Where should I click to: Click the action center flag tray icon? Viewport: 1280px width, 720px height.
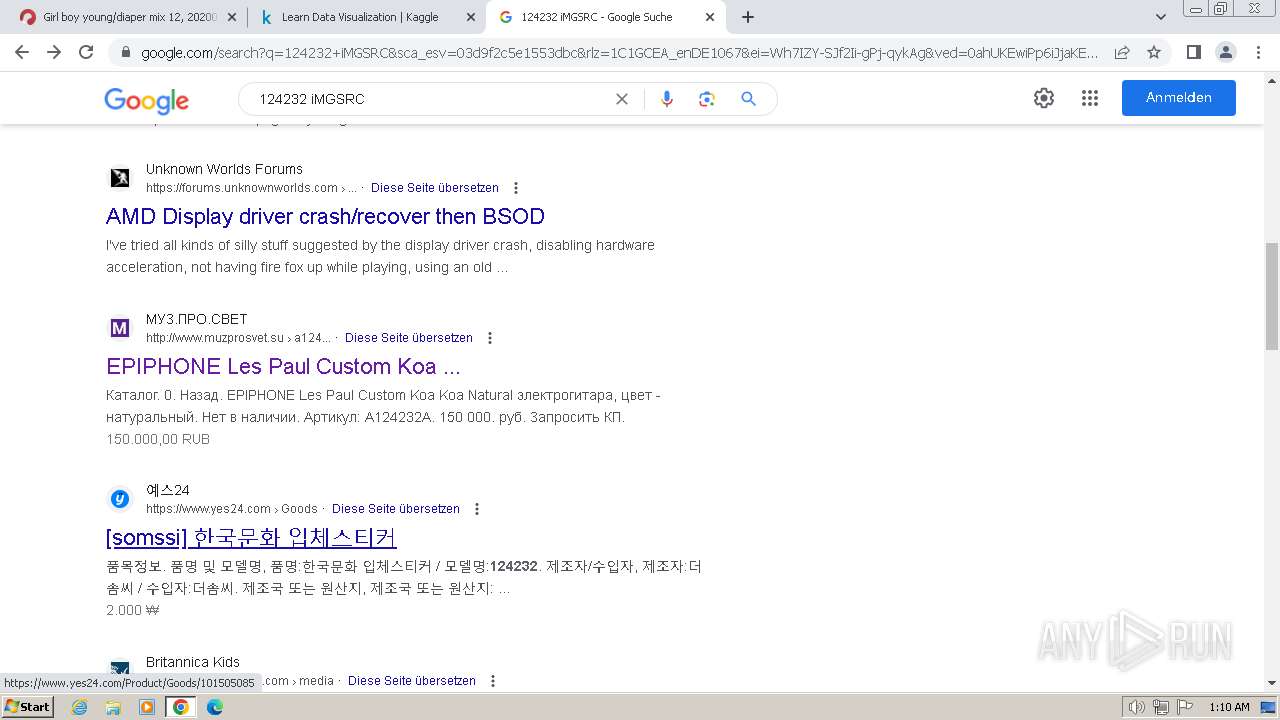click(1183, 707)
